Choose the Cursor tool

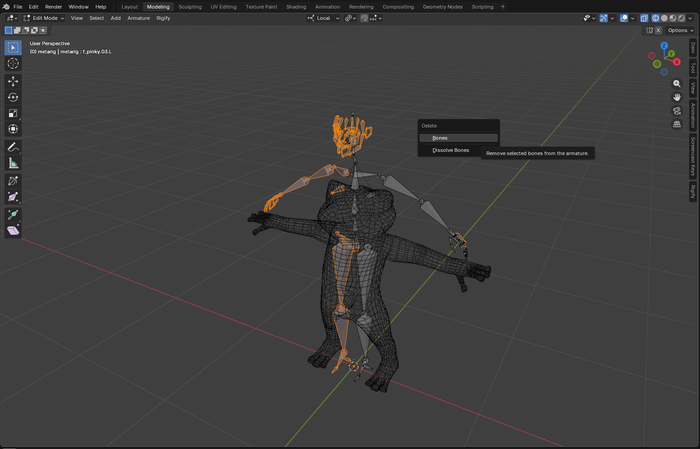click(13, 64)
